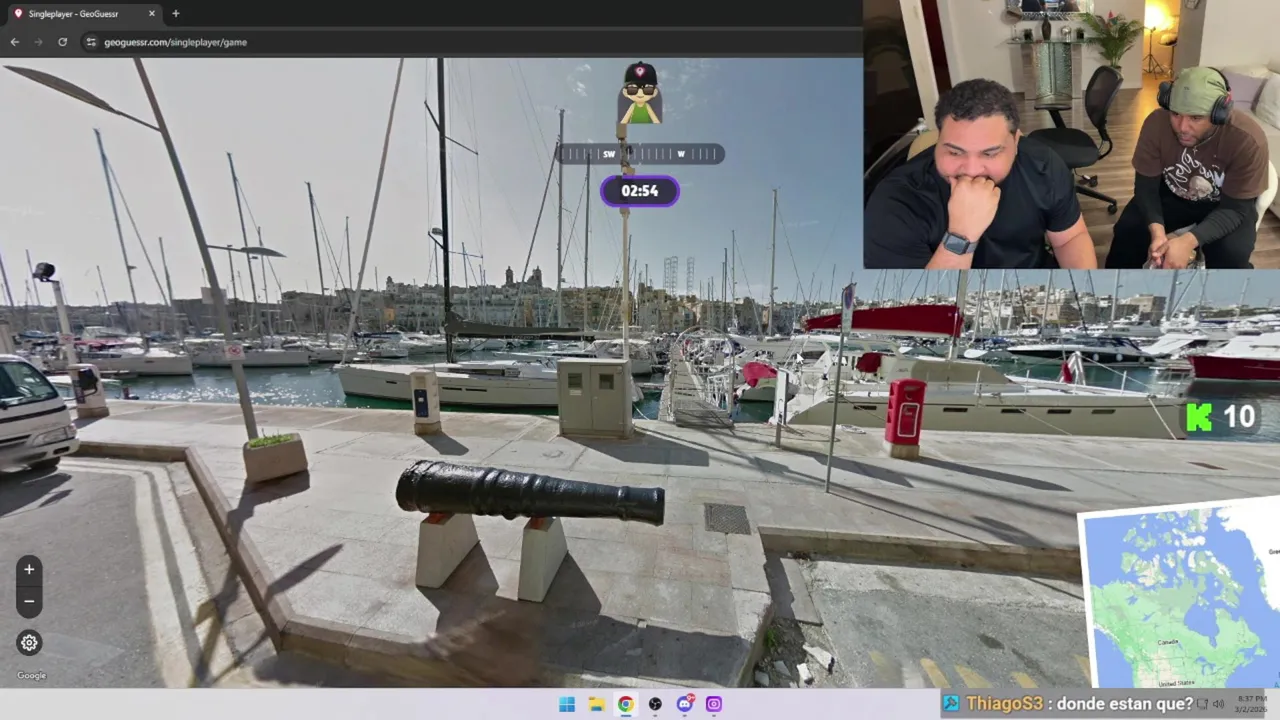Open the guess map thumbnail
Image resolution: width=1280 pixels, height=720 pixels.
click(1180, 596)
